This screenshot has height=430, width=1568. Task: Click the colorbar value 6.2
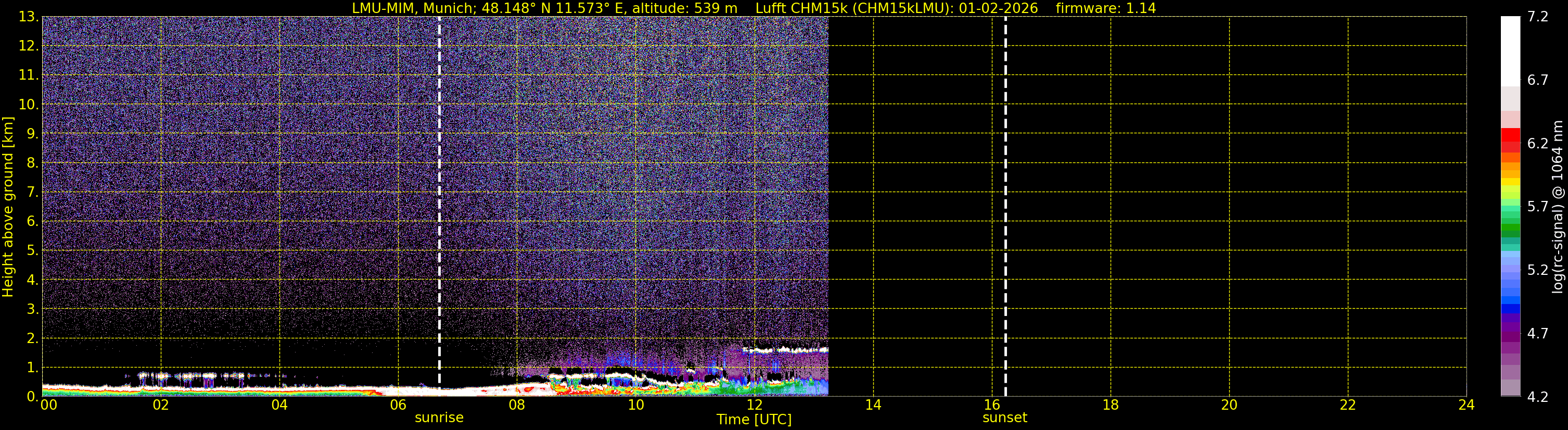tap(1538, 143)
